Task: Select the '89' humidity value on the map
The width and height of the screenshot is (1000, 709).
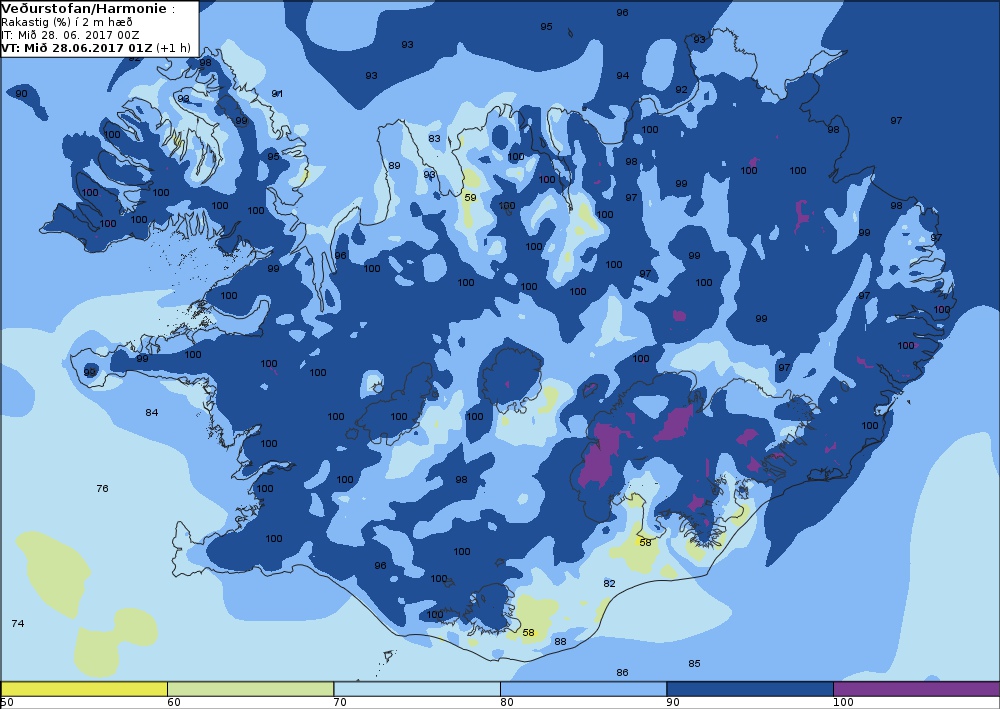Action: (x=394, y=166)
